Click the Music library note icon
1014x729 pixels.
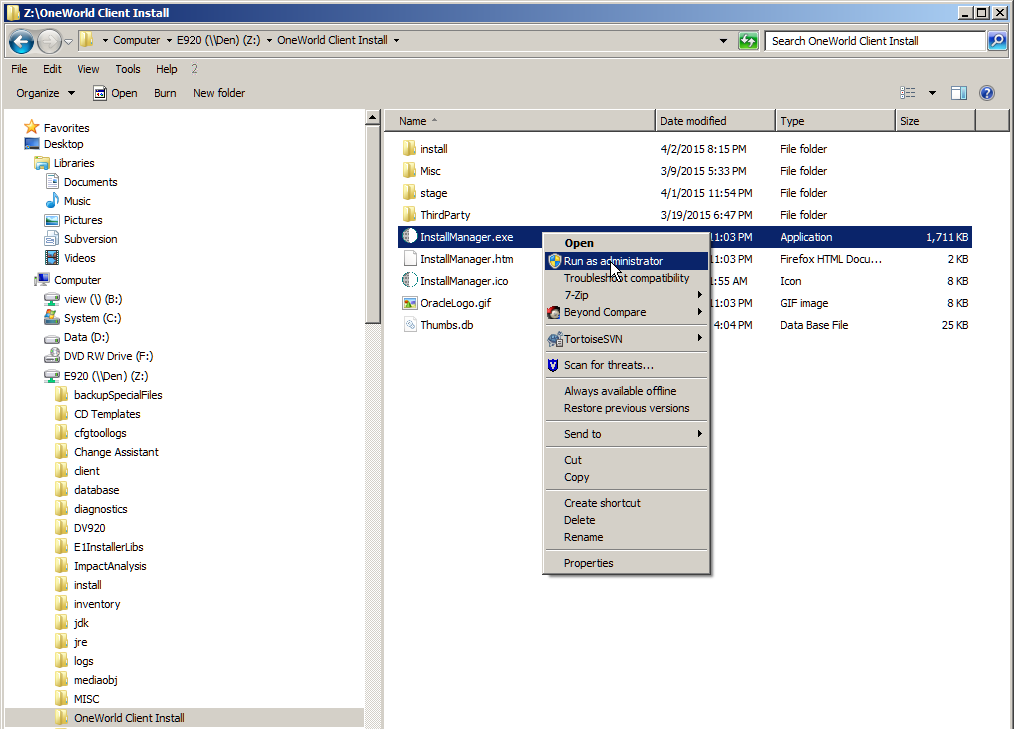point(52,201)
